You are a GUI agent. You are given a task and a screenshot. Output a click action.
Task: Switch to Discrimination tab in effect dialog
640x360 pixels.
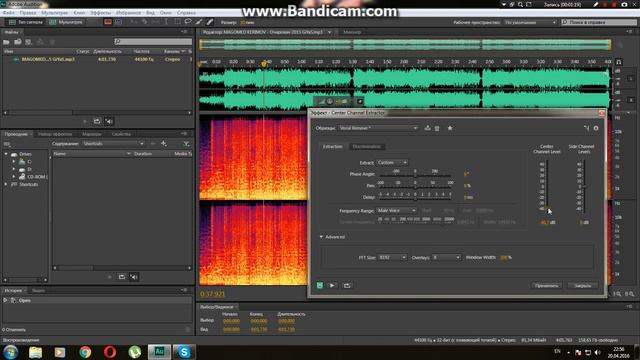(x=367, y=147)
